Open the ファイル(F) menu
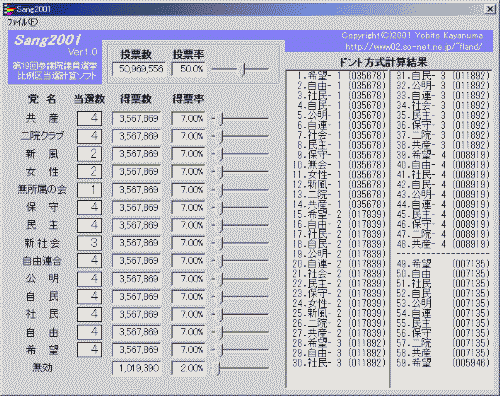This screenshot has width=500, height=396. coord(23,23)
